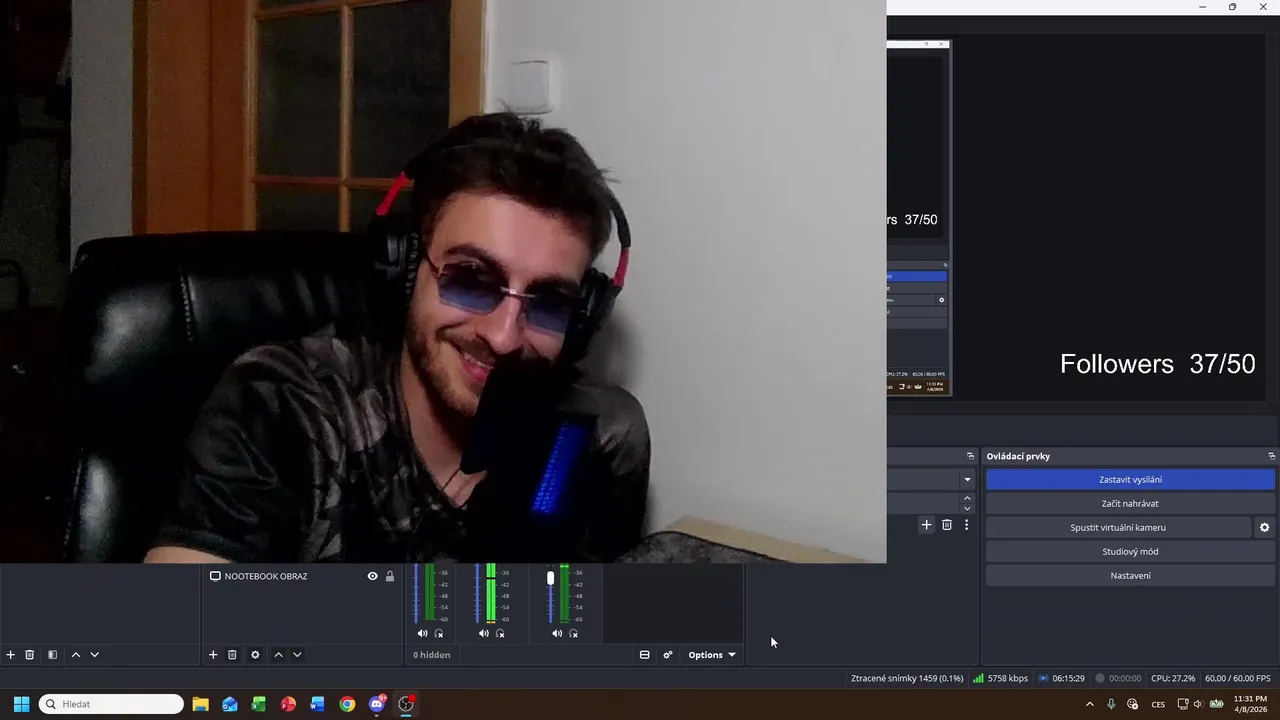Viewport: 1280px width, 720px height.
Task: Open the Windows Start menu
Action: [21, 704]
